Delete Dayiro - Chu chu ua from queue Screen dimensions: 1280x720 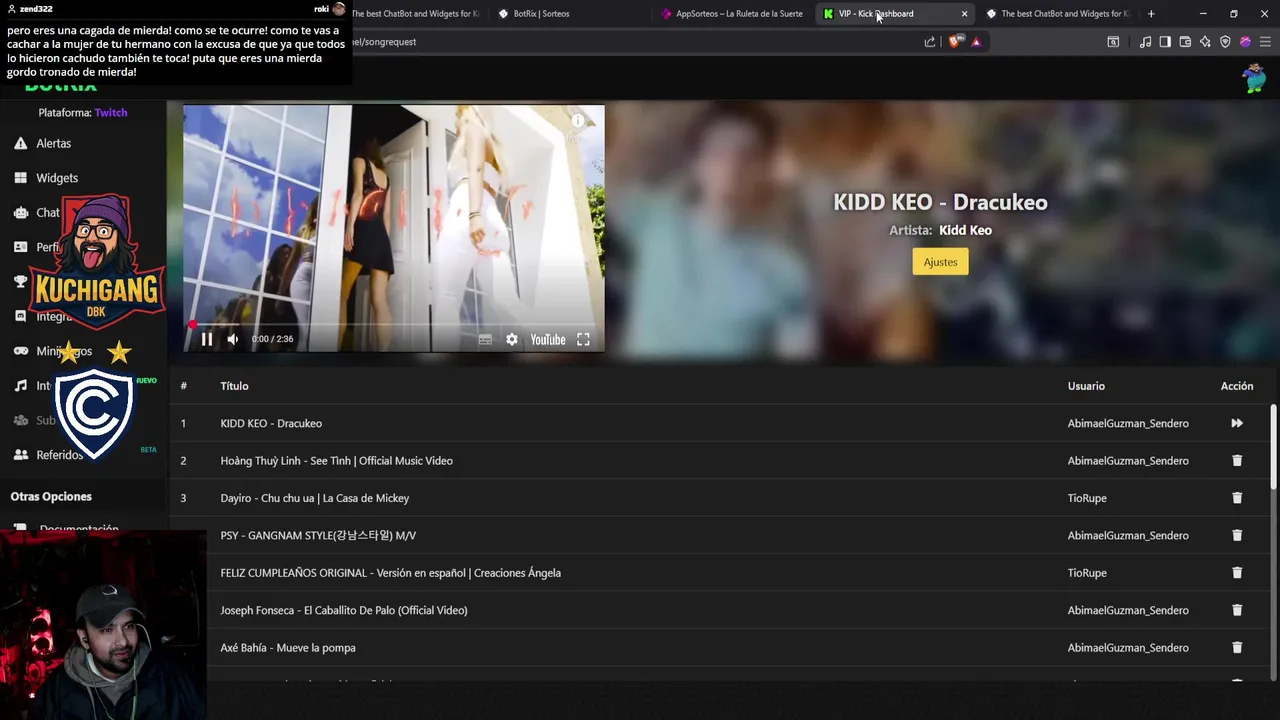[1237, 498]
